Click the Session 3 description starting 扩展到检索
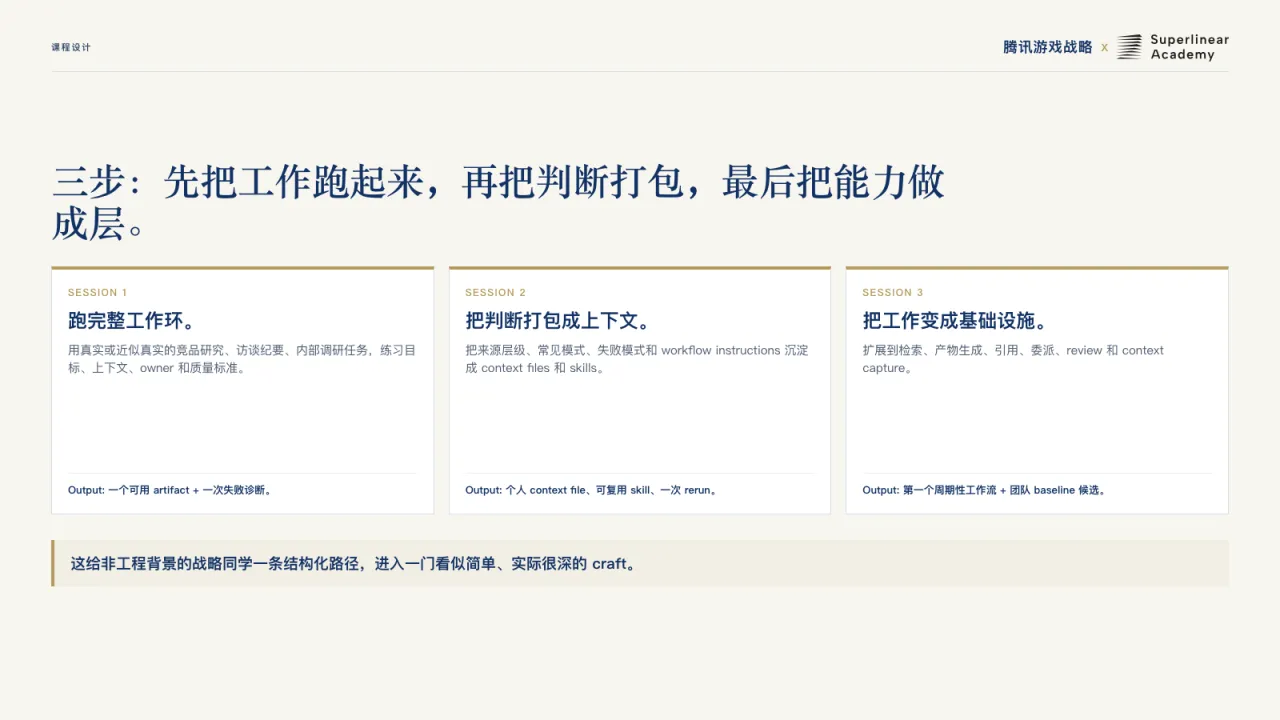The image size is (1280, 720). [x=1013, y=359]
